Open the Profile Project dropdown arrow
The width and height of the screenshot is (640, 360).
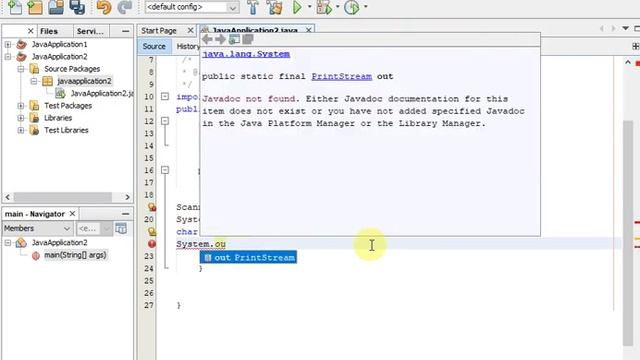click(x=365, y=7)
